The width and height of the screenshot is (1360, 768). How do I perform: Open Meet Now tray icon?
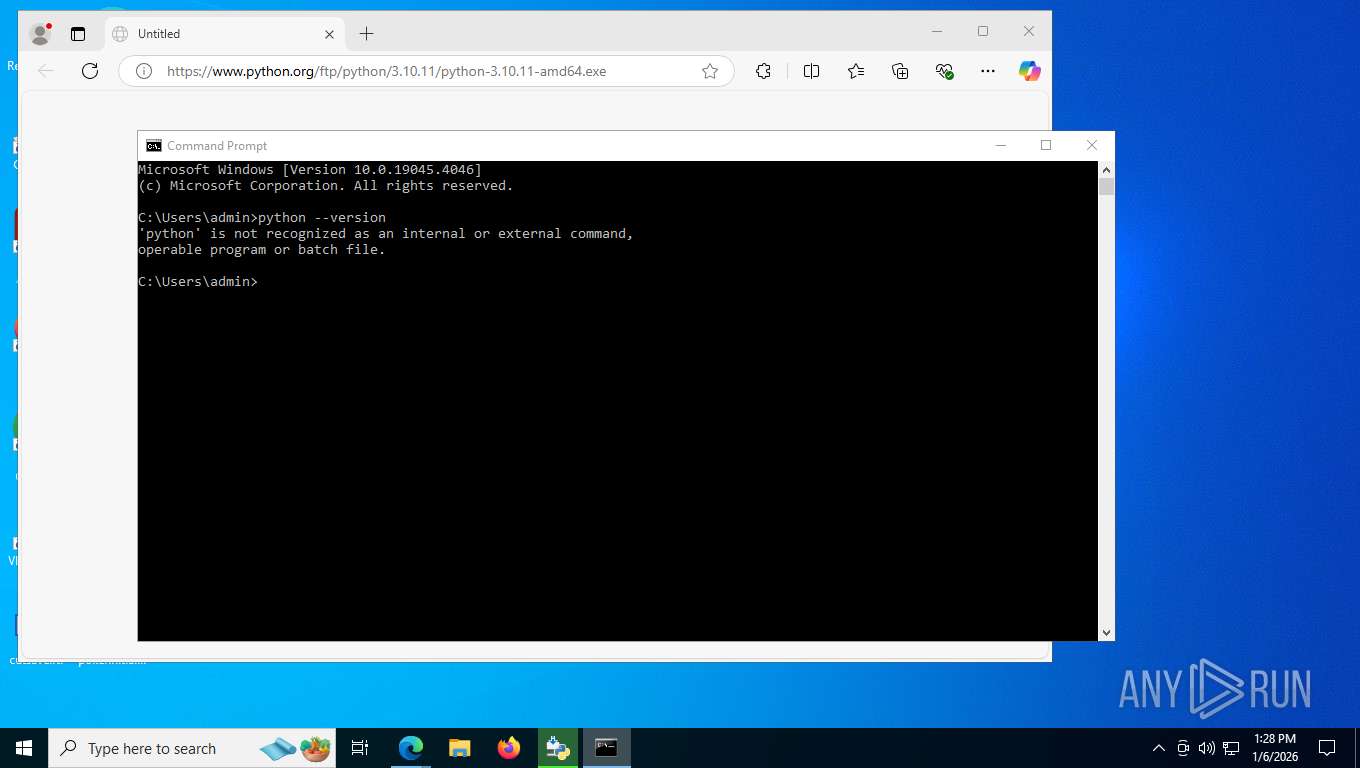coord(1183,748)
